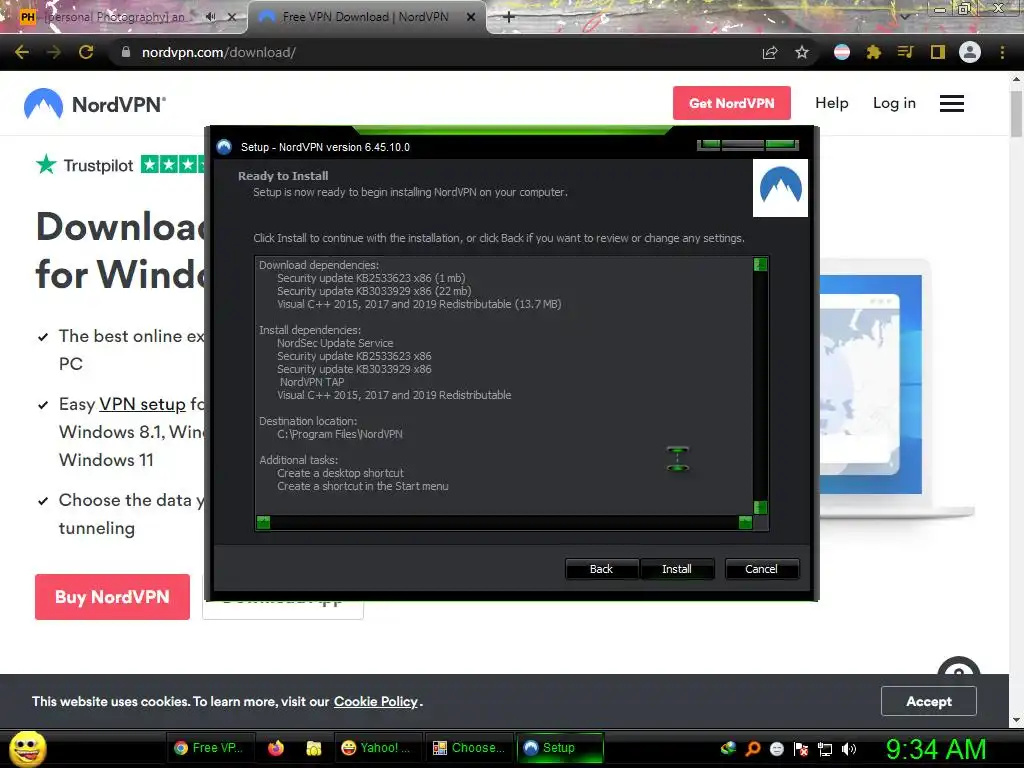Open the hamburger menu on NordVPN site

point(952,103)
